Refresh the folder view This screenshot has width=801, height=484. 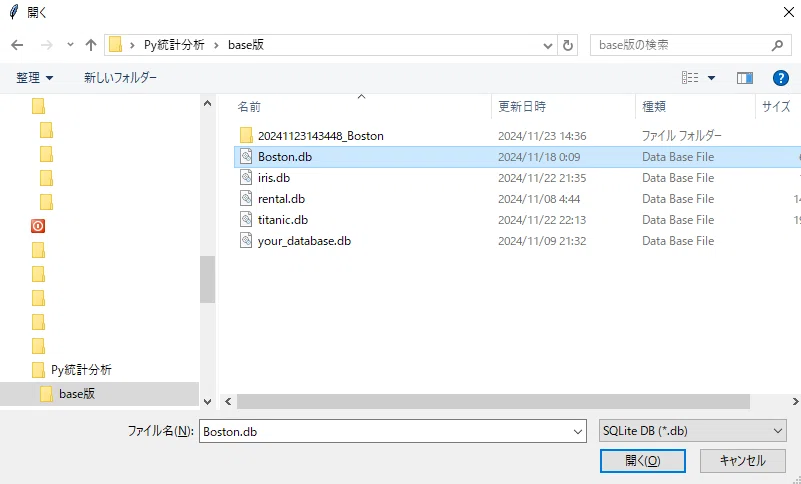pos(568,45)
